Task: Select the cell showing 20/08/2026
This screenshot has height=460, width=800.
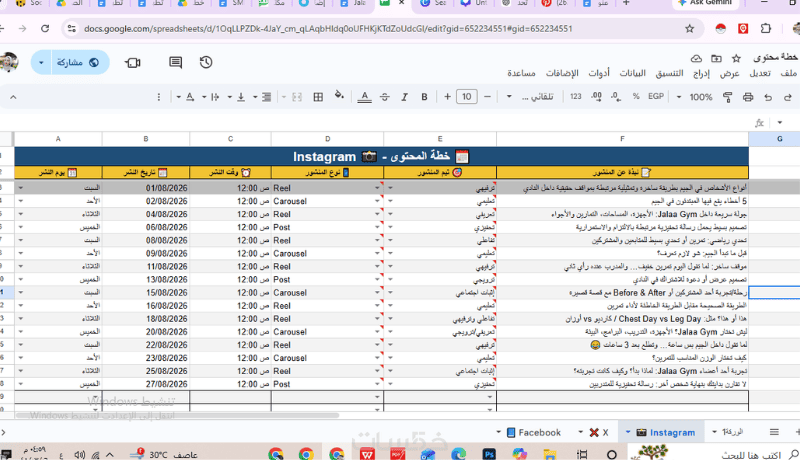Action: point(145,332)
